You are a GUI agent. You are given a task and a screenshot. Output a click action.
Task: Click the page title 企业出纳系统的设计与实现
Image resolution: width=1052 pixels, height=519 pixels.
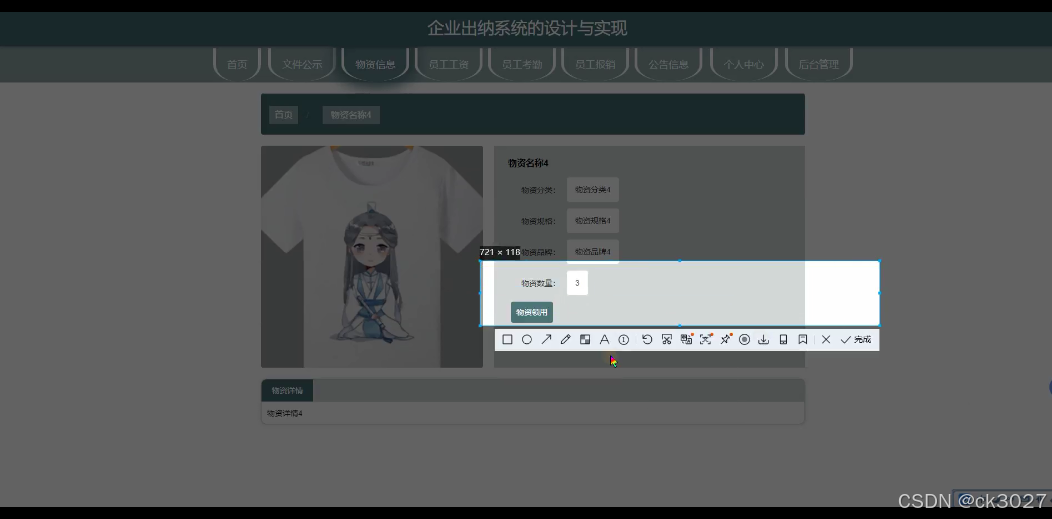tap(527, 28)
